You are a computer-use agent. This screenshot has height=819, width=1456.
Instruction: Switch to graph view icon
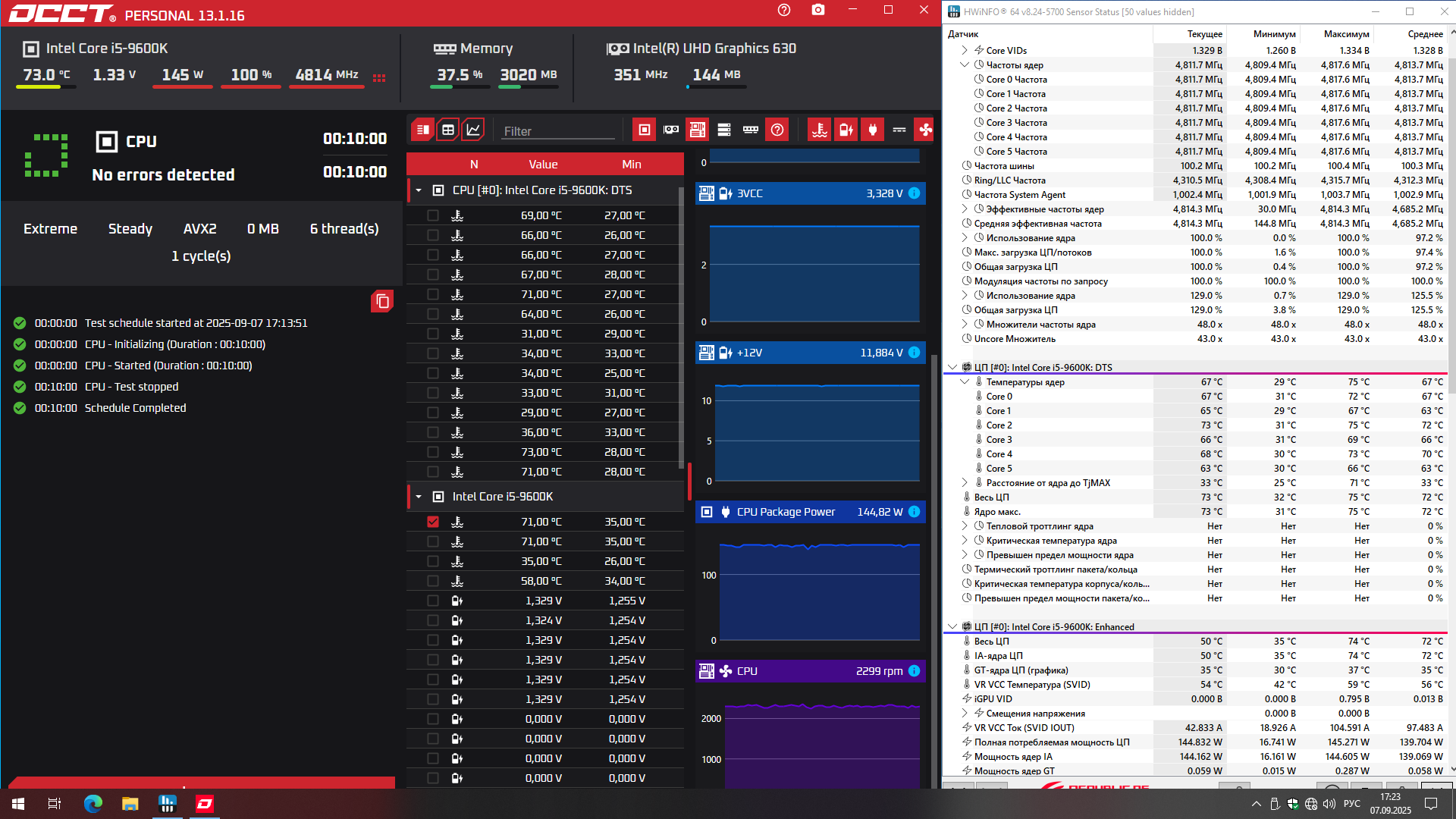click(473, 130)
